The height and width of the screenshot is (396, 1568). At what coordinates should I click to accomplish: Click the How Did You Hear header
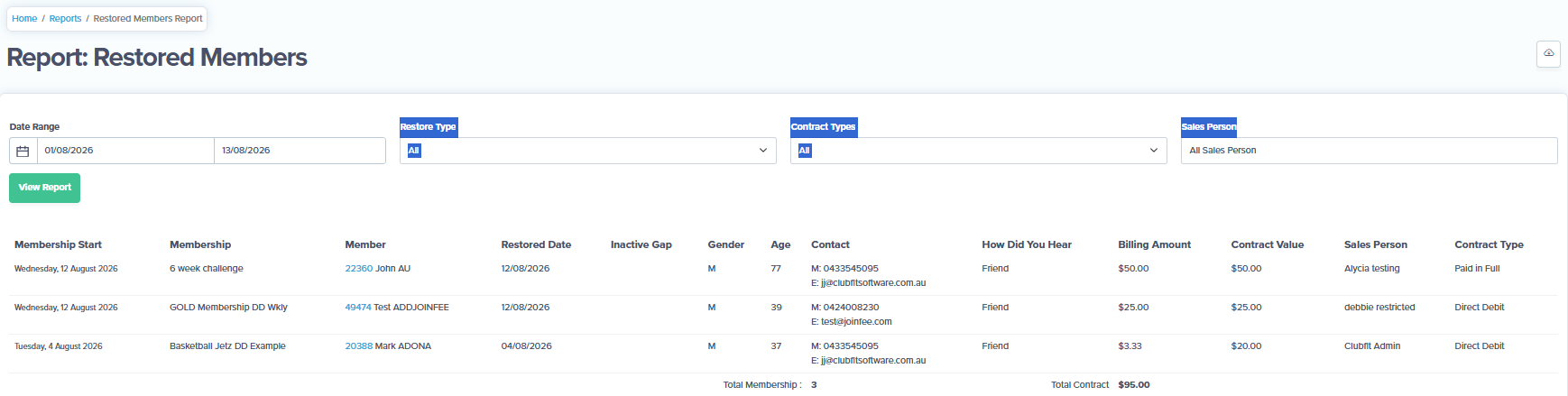pyautogui.click(x=1027, y=244)
